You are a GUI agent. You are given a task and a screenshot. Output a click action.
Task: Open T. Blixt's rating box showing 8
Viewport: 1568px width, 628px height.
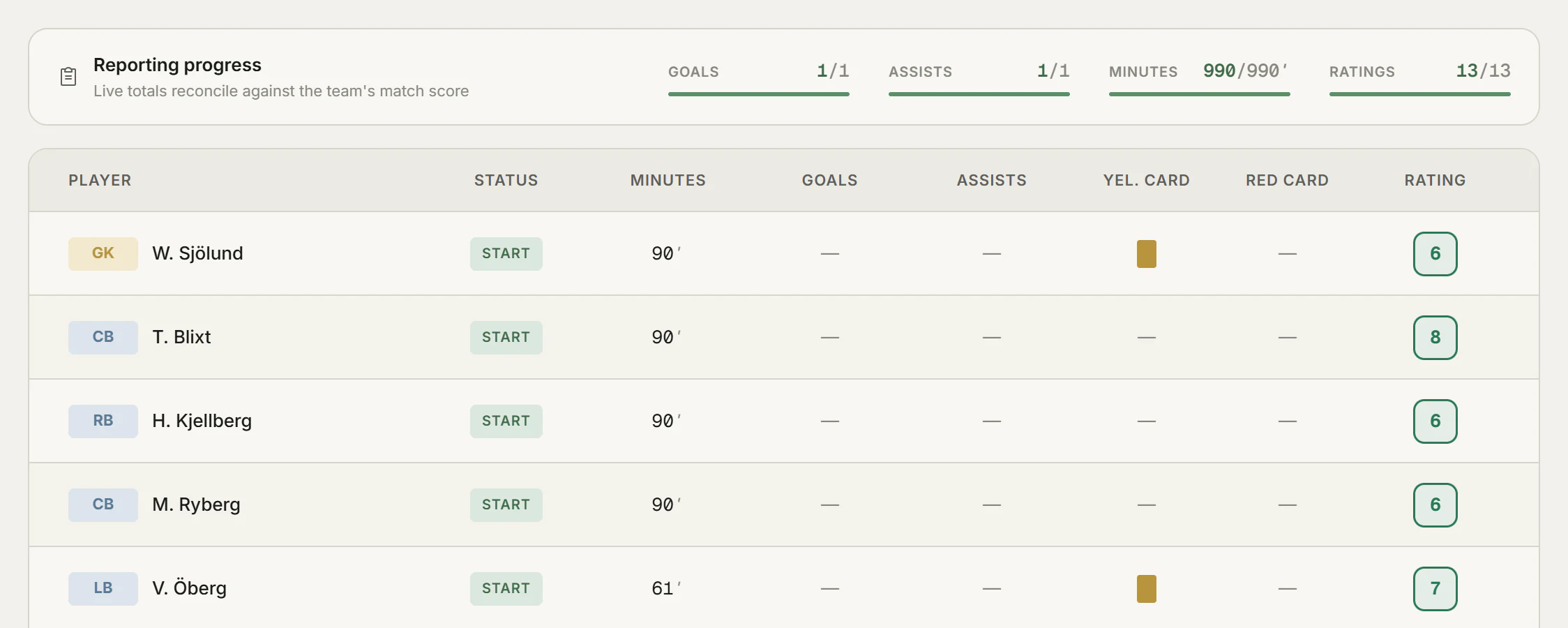(1435, 338)
